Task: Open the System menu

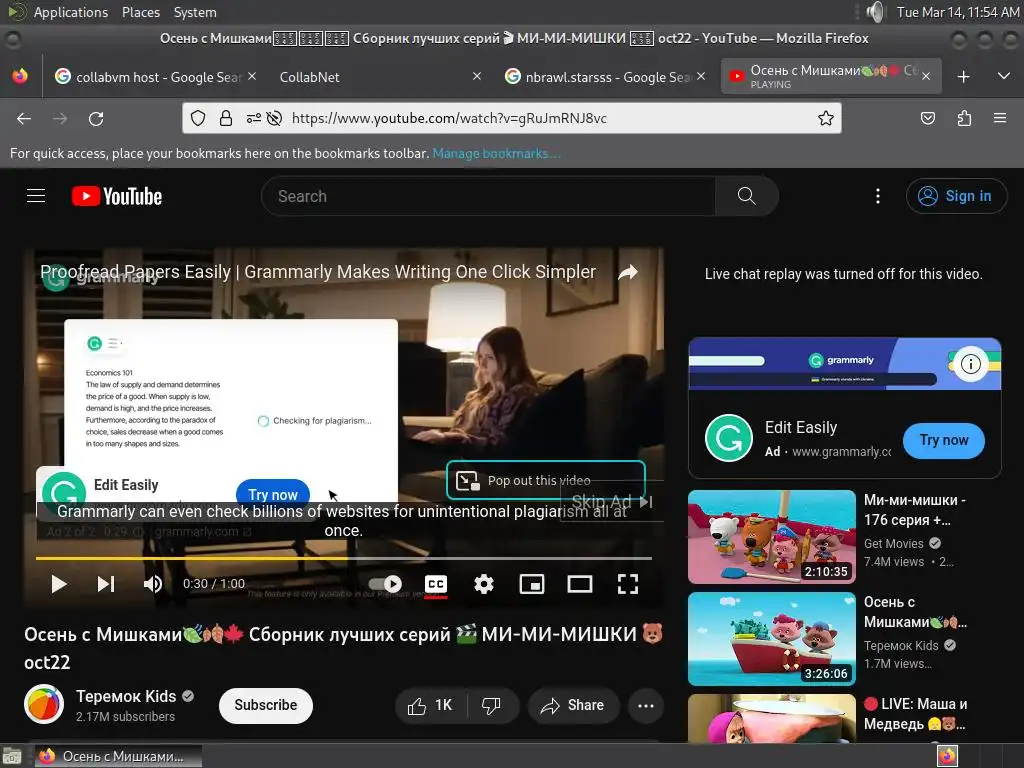Action: [x=195, y=12]
